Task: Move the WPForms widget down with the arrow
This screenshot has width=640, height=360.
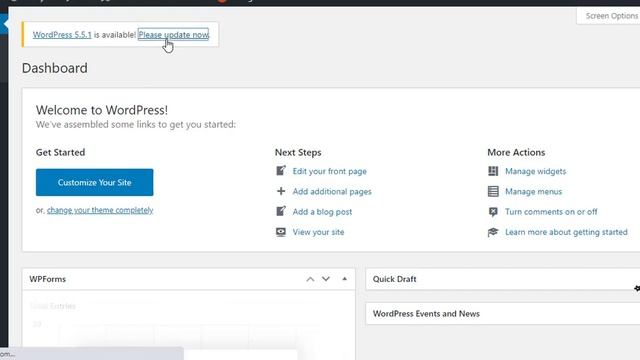Action: 326,279
